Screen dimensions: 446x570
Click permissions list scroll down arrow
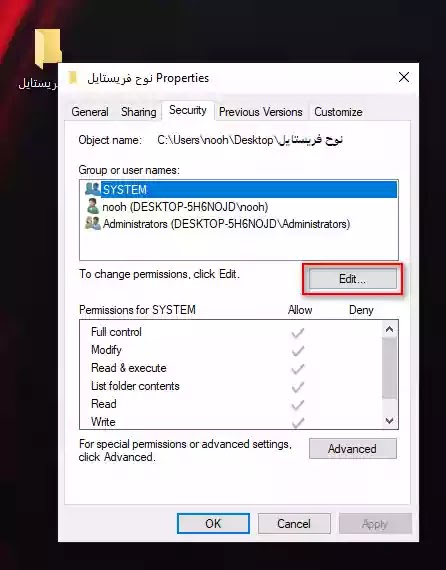click(x=389, y=421)
